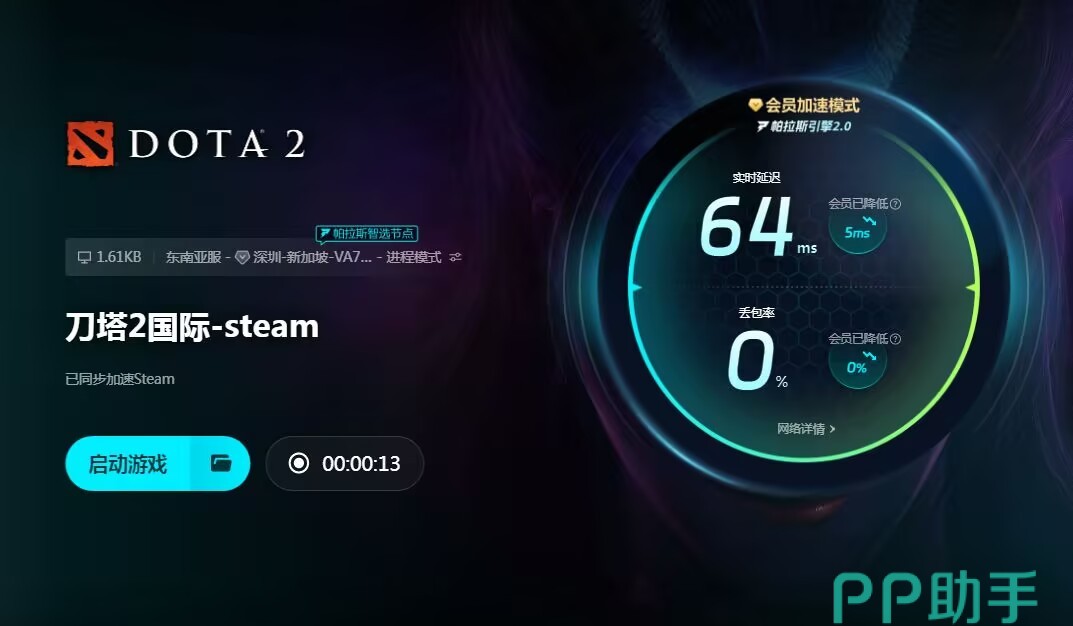
Task: Switch the 进程模式 acceleration mode
Action: 413,257
